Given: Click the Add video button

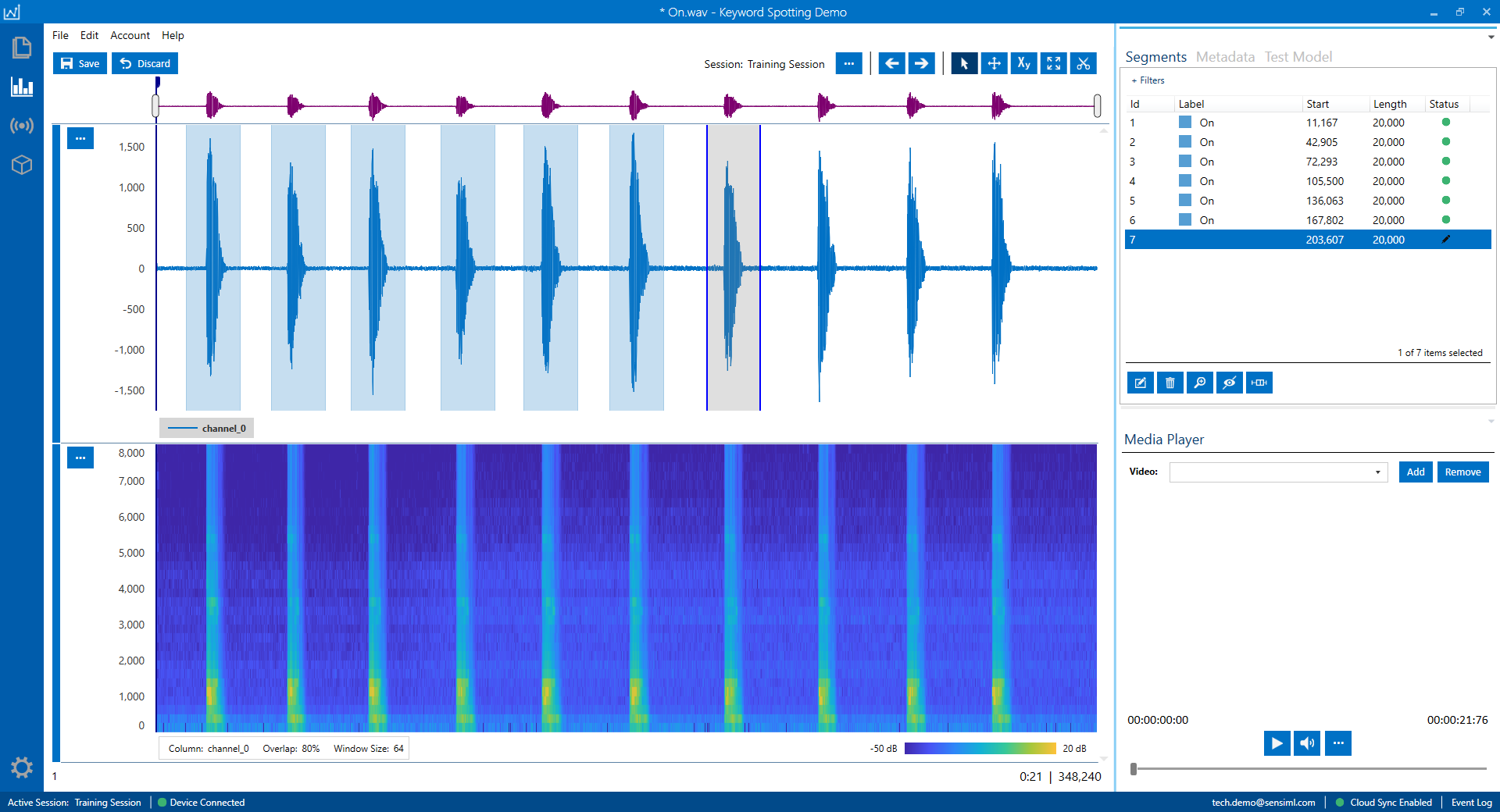Looking at the screenshot, I should tap(1416, 472).
